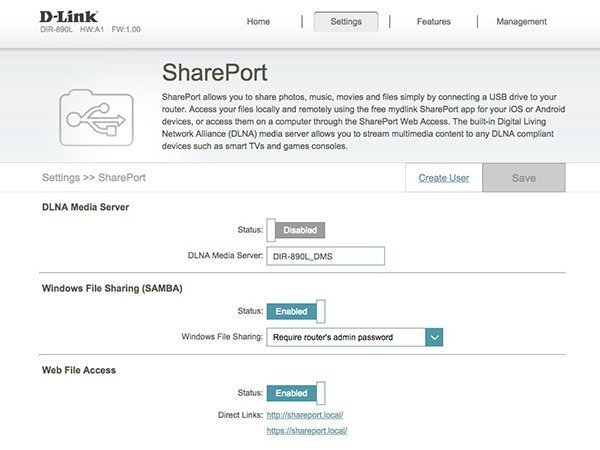Open the Home tab
600x450 pixels.
click(x=258, y=22)
